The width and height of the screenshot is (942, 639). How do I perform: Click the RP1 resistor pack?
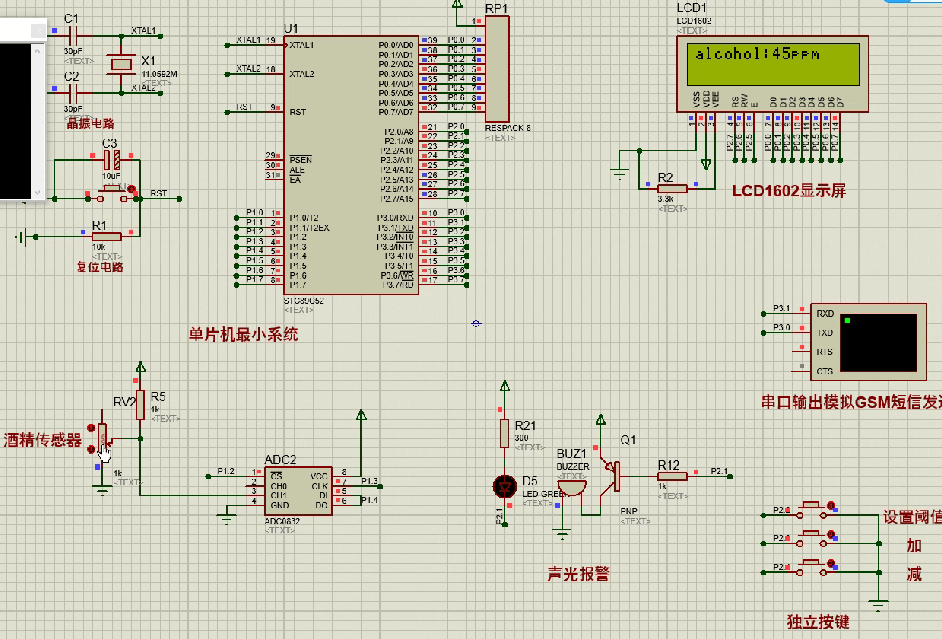tap(497, 70)
